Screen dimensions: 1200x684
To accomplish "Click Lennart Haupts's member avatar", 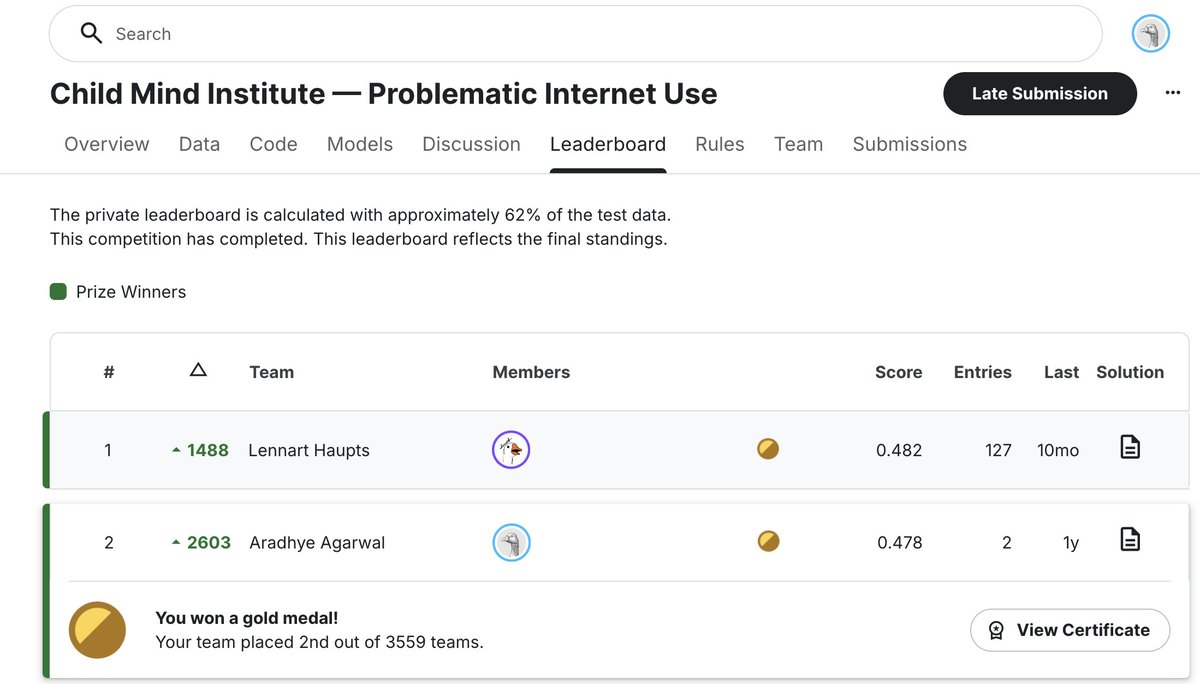I will [x=511, y=449].
